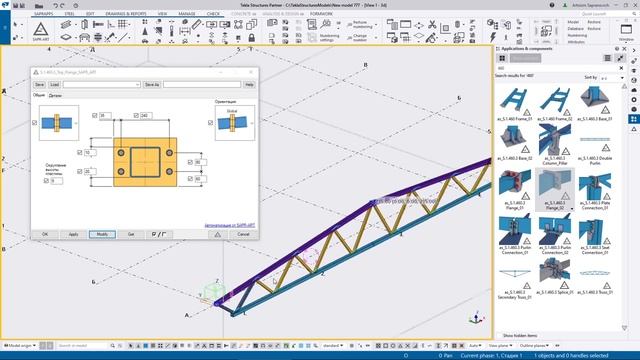The image size is (640, 360).
Task: Toggle the all-checkboxes on/off button
Action: 159,234
